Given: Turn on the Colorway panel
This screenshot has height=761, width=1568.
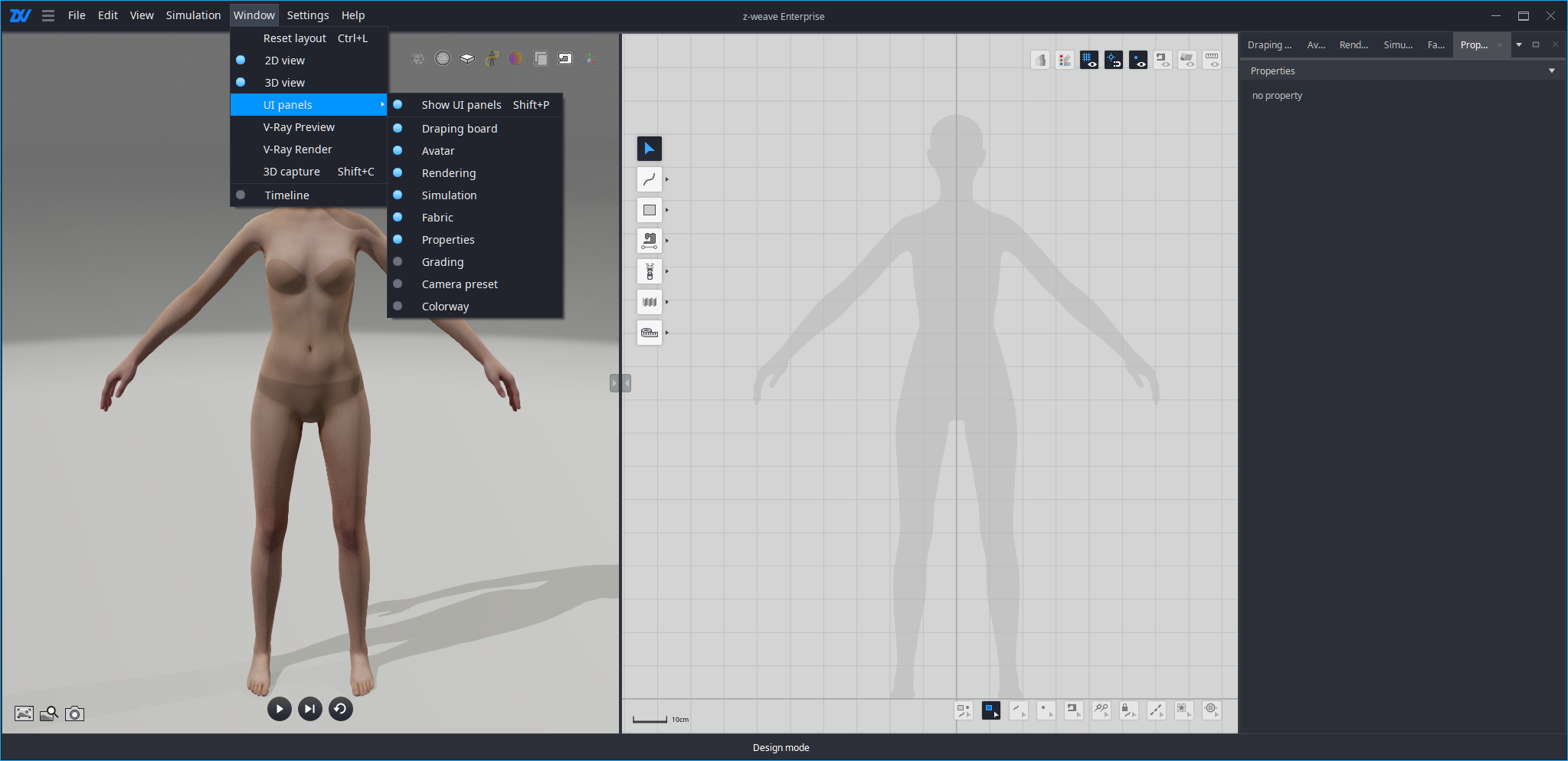Looking at the screenshot, I should pyautogui.click(x=444, y=307).
